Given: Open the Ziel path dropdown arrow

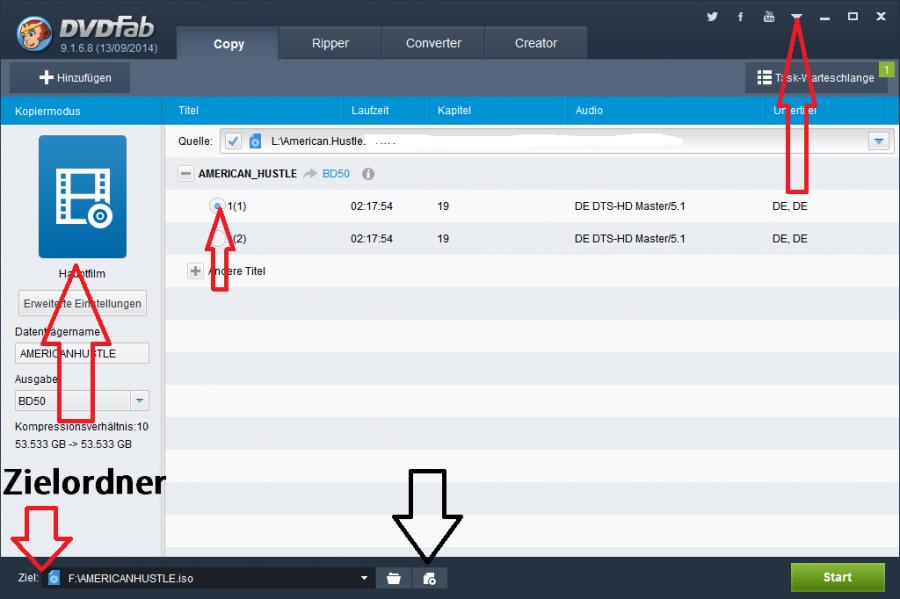Looking at the screenshot, I should (x=364, y=578).
